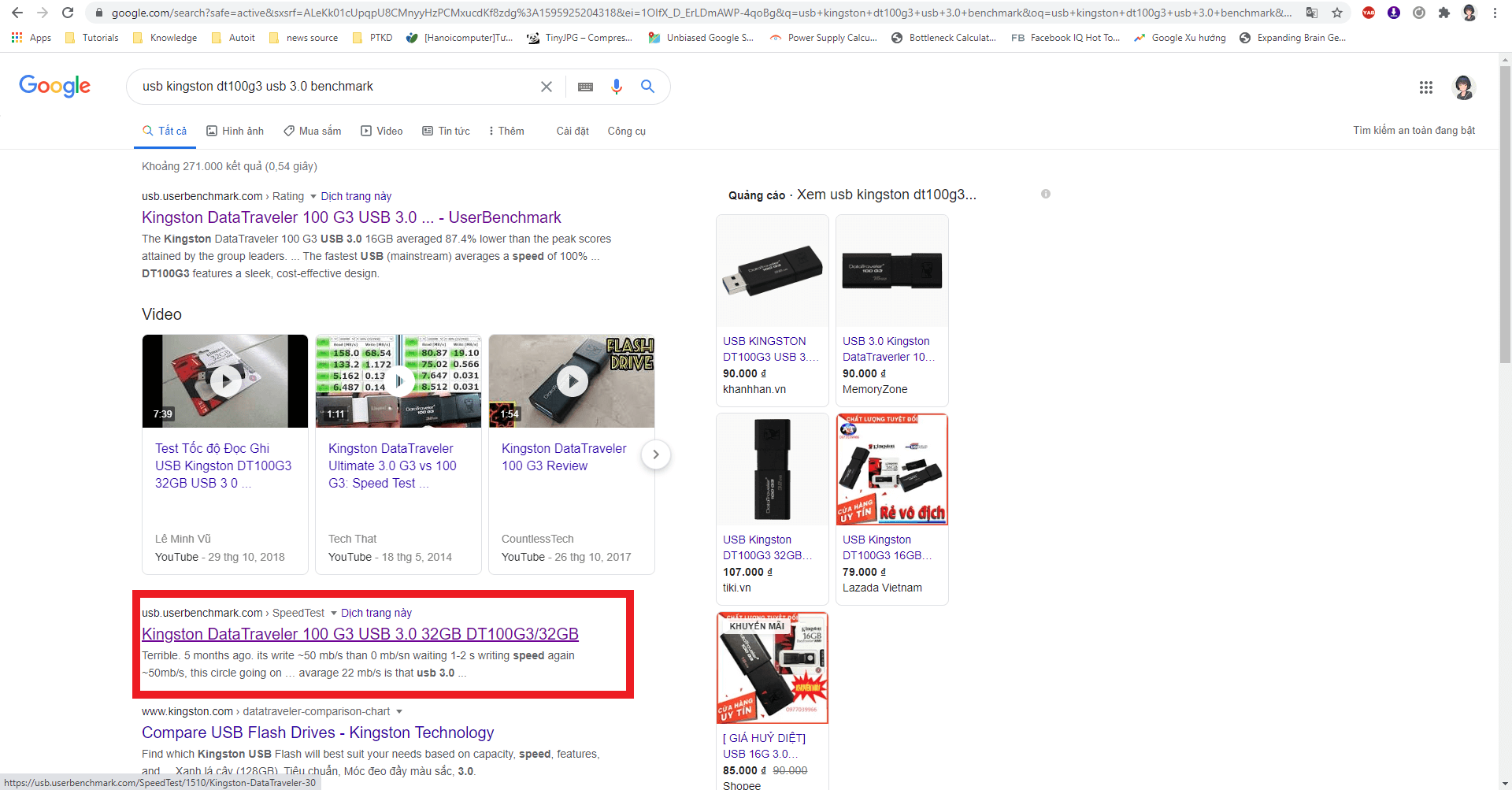The height and width of the screenshot is (790, 1512).
Task: Bookmark this page with the star icon
Action: [1337, 13]
